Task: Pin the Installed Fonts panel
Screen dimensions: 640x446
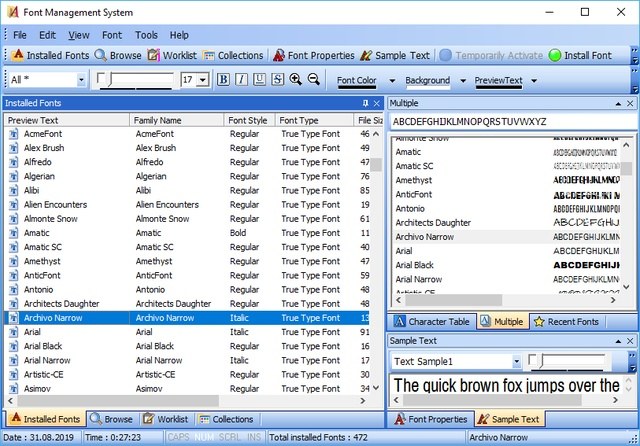Action: 366,103
